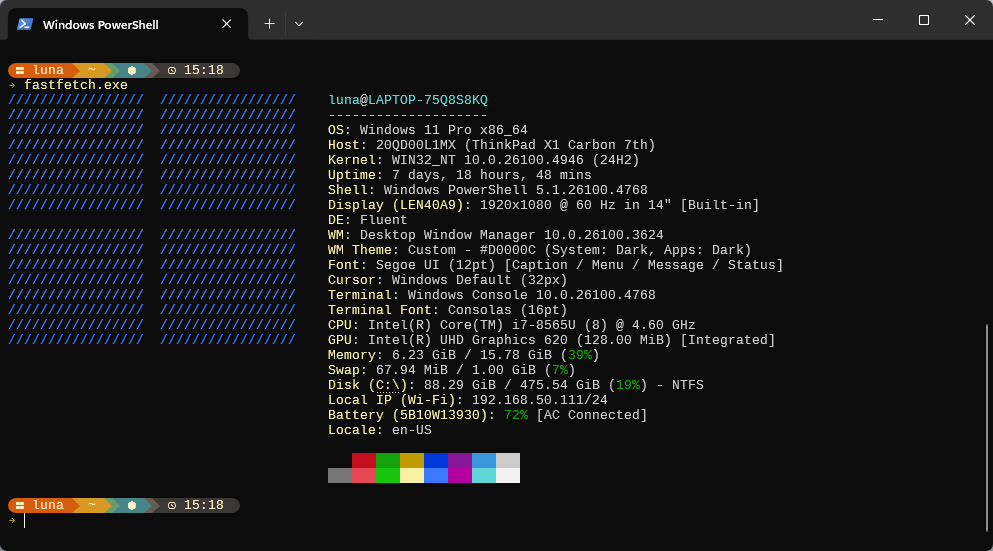Viewport: 993px width, 551px height.
Task: Click the PowerShell icon in the tab
Action: tap(25, 24)
